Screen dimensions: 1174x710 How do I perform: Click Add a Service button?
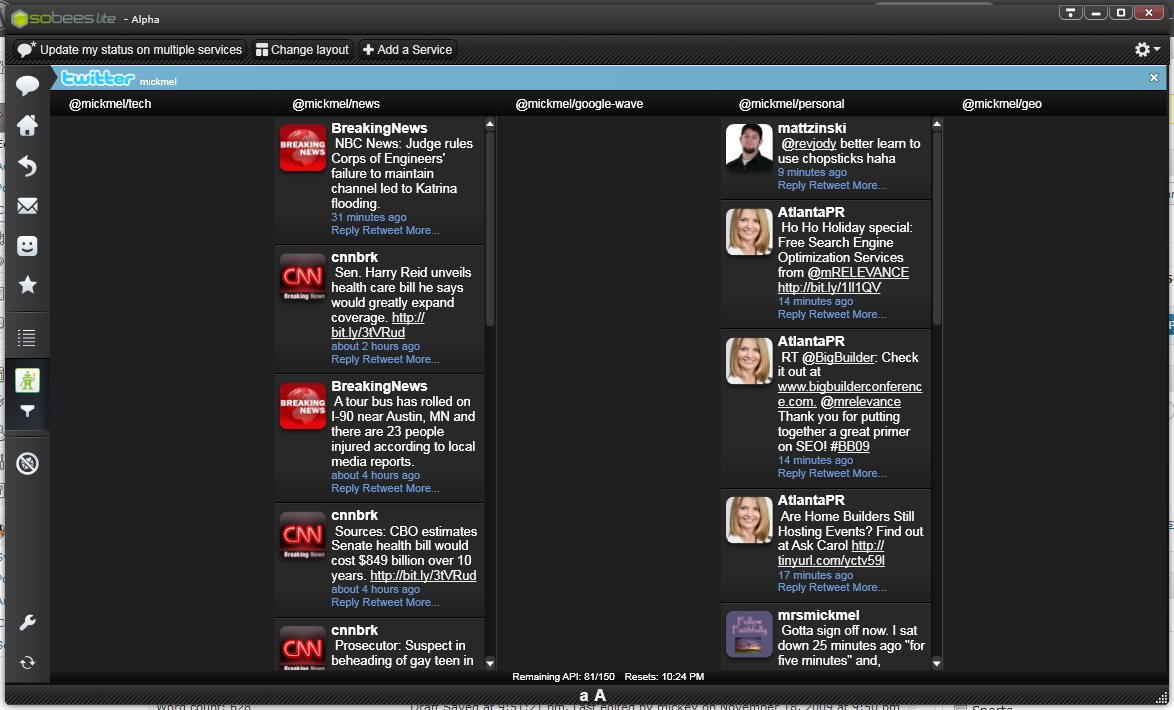point(407,49)
